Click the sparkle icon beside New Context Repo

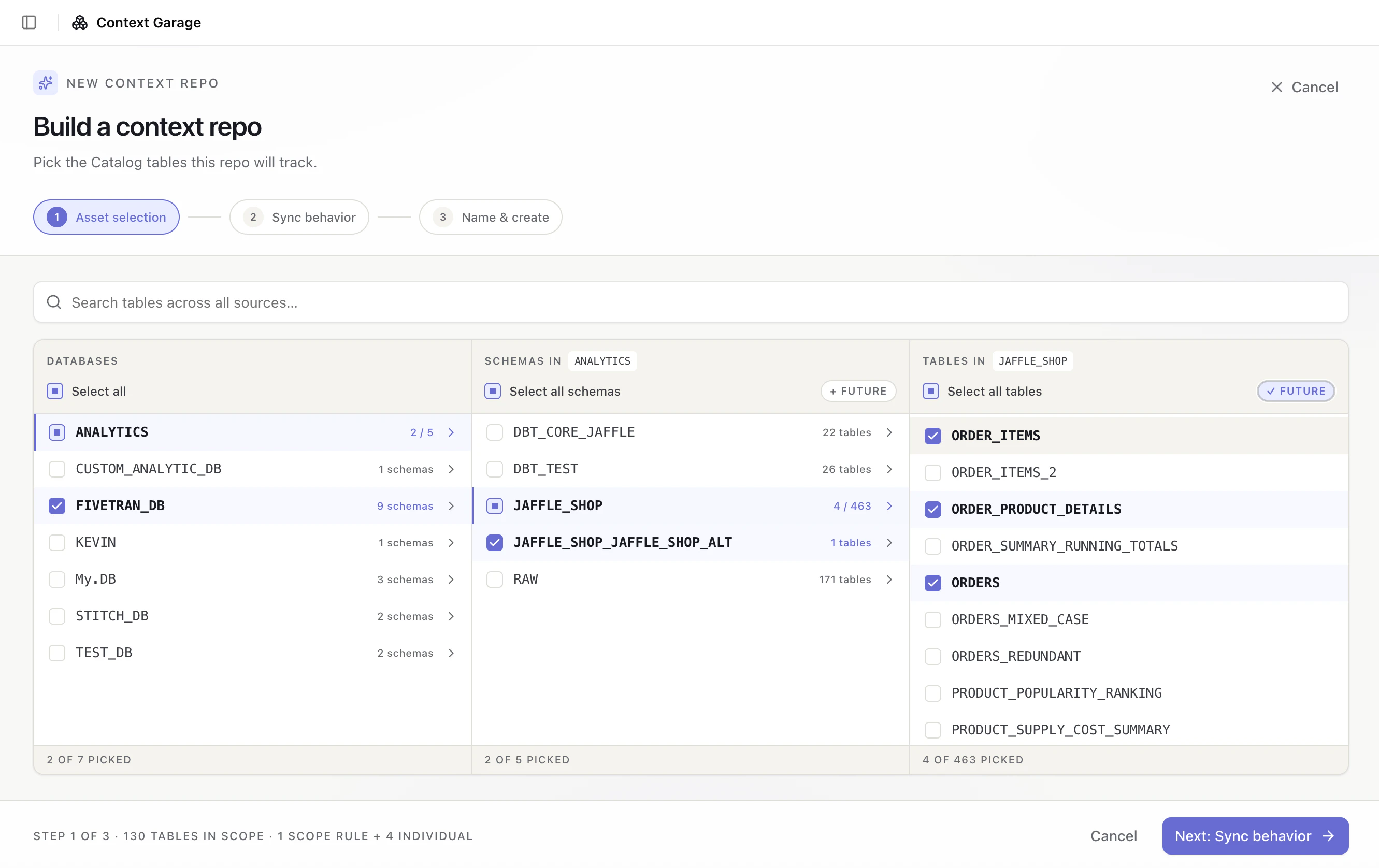(45, 83)
